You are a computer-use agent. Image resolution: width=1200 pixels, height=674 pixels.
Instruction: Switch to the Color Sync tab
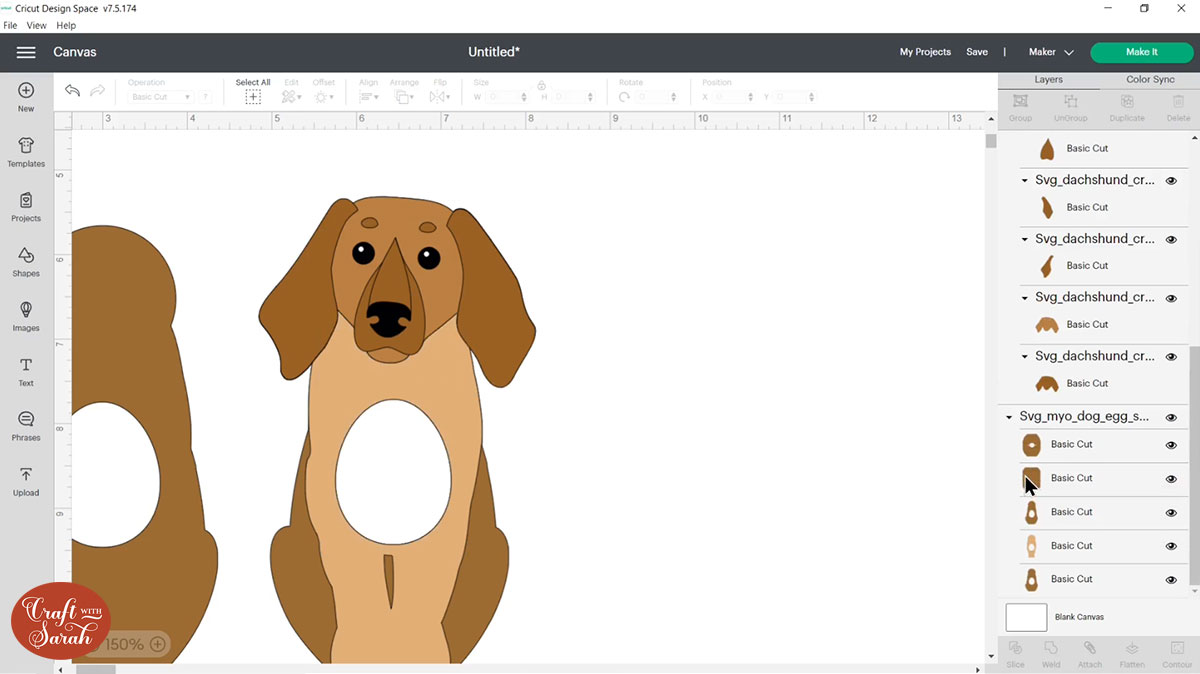coord(1150,79)
